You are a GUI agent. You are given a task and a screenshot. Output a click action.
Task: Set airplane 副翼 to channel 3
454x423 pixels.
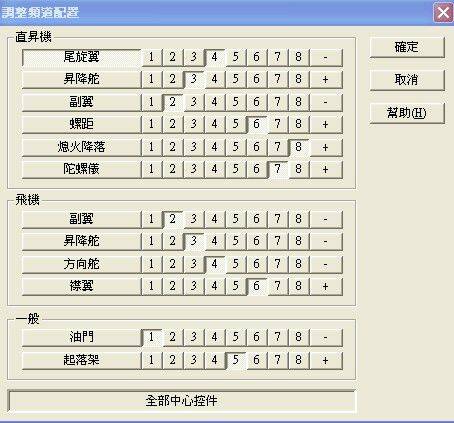194,219
